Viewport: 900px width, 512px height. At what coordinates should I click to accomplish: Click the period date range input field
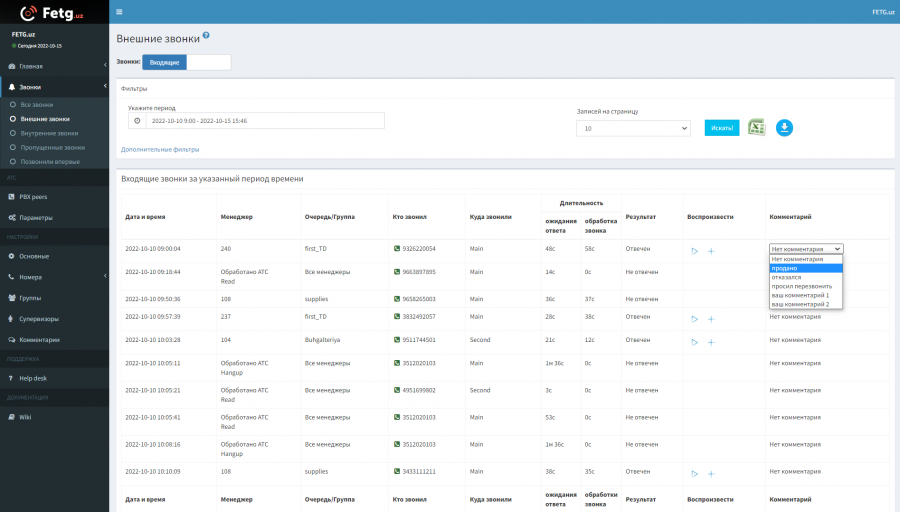point(264,121)
